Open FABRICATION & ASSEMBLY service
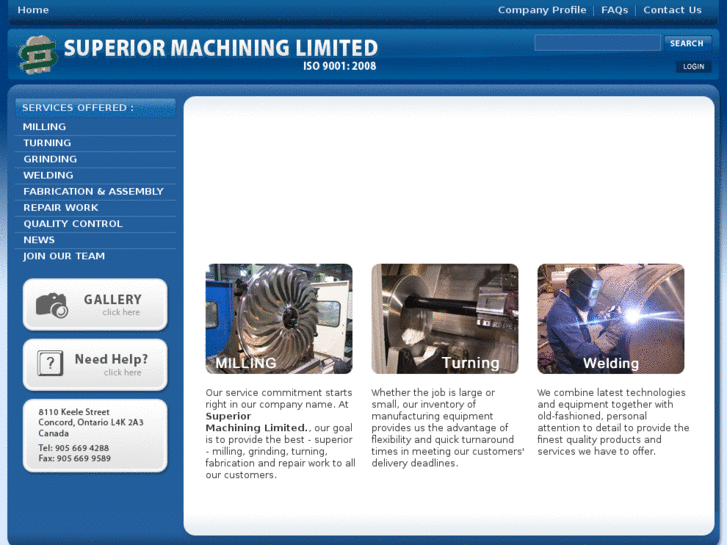727x545 pixels. point(93,192)
